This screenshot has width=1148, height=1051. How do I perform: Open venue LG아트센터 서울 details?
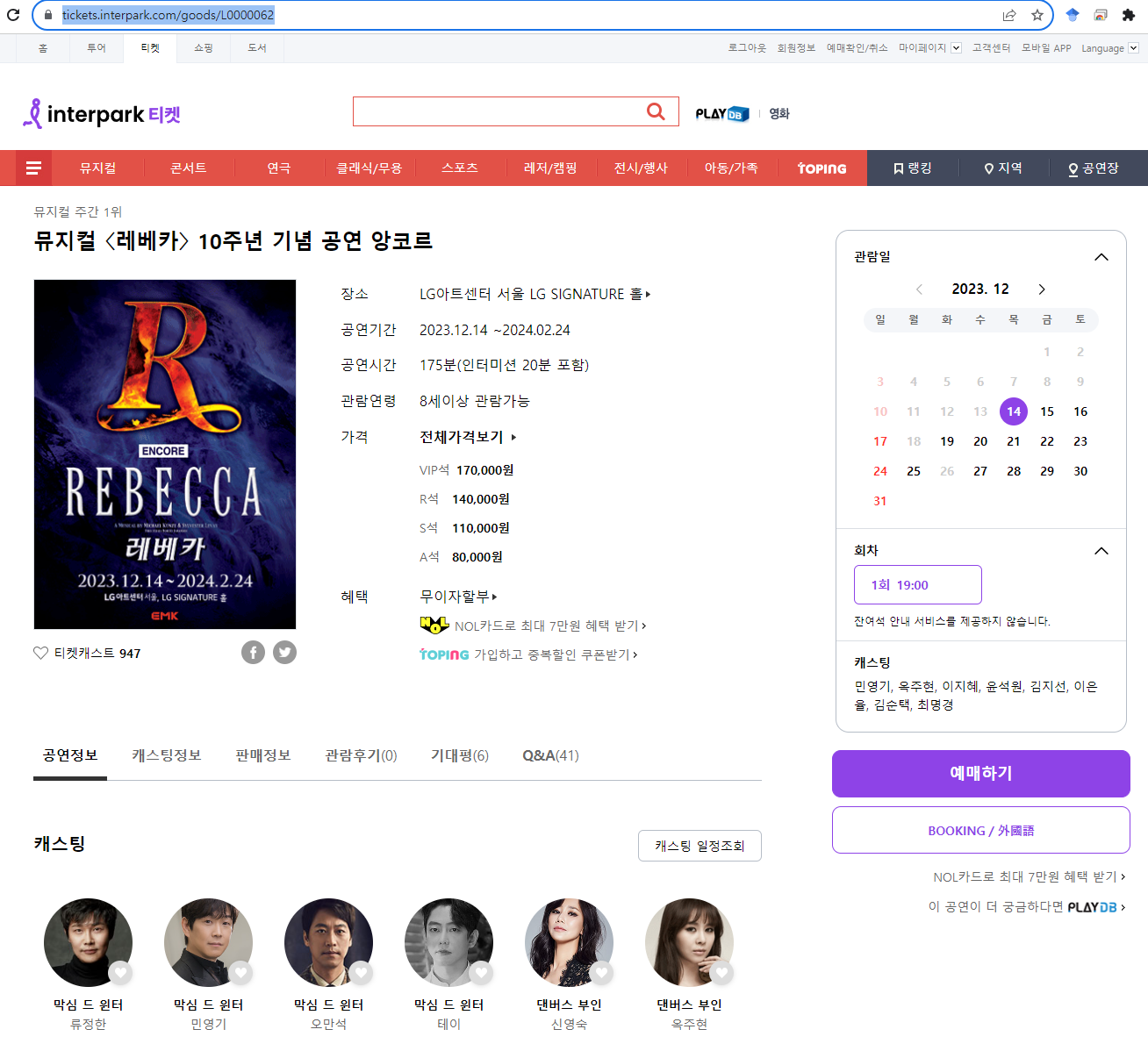(x=535, y=294)
